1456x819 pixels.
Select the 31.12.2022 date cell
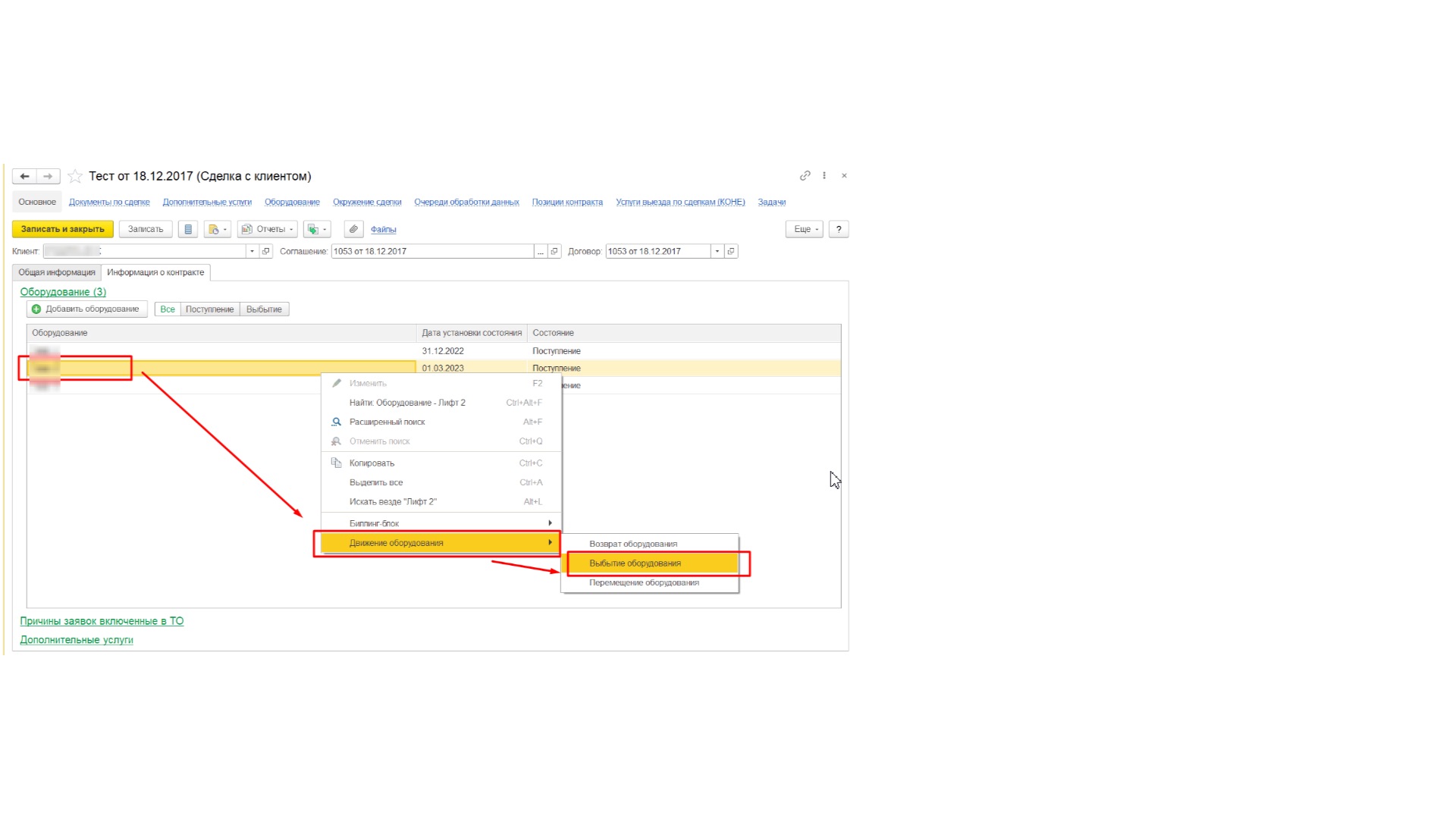pyautogui.click(x=472, y=351)
